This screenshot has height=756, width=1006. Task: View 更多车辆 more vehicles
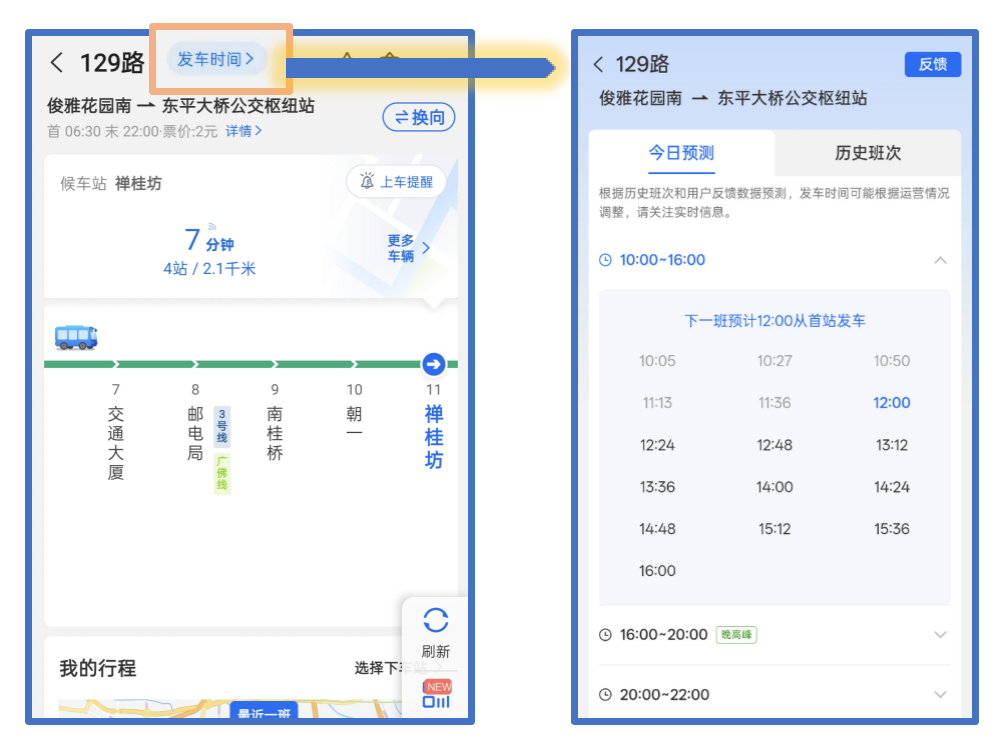click(x=408, y=248)
